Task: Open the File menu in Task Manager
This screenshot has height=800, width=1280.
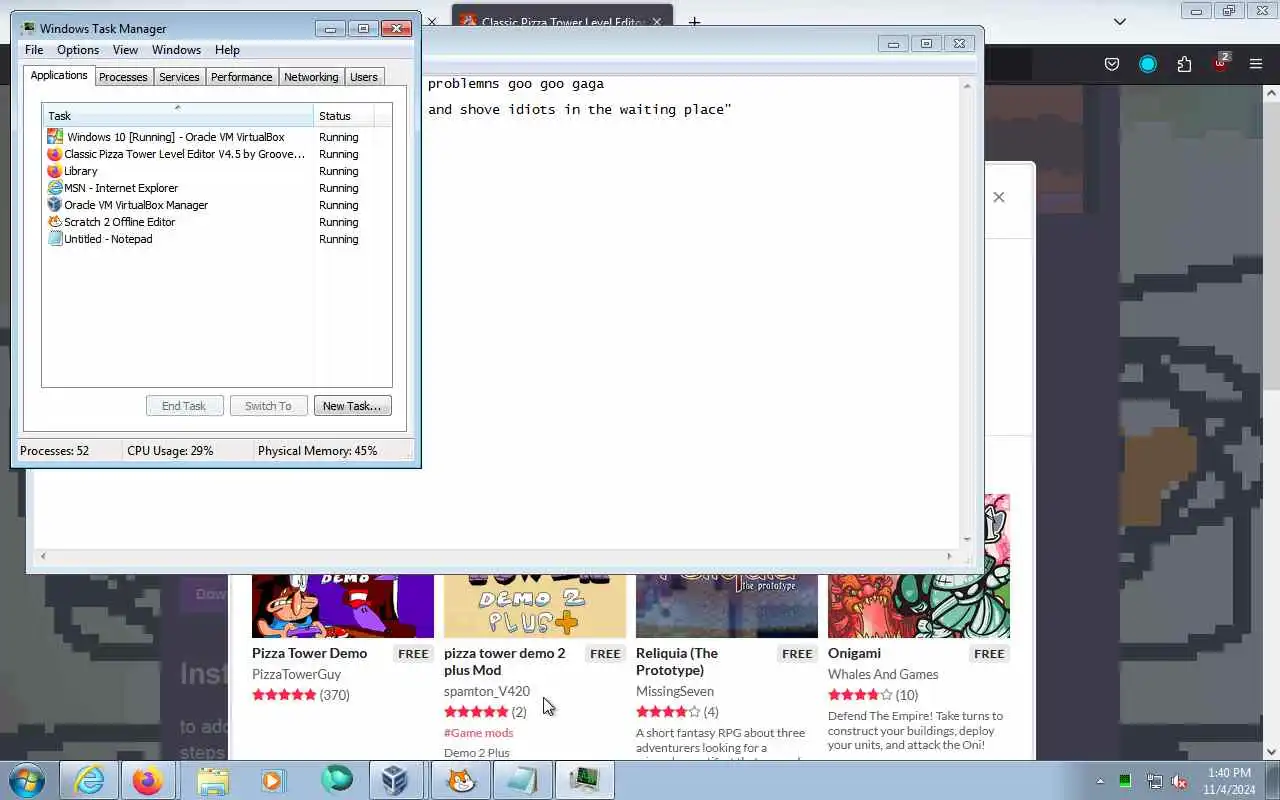Action: pos(34,50)
